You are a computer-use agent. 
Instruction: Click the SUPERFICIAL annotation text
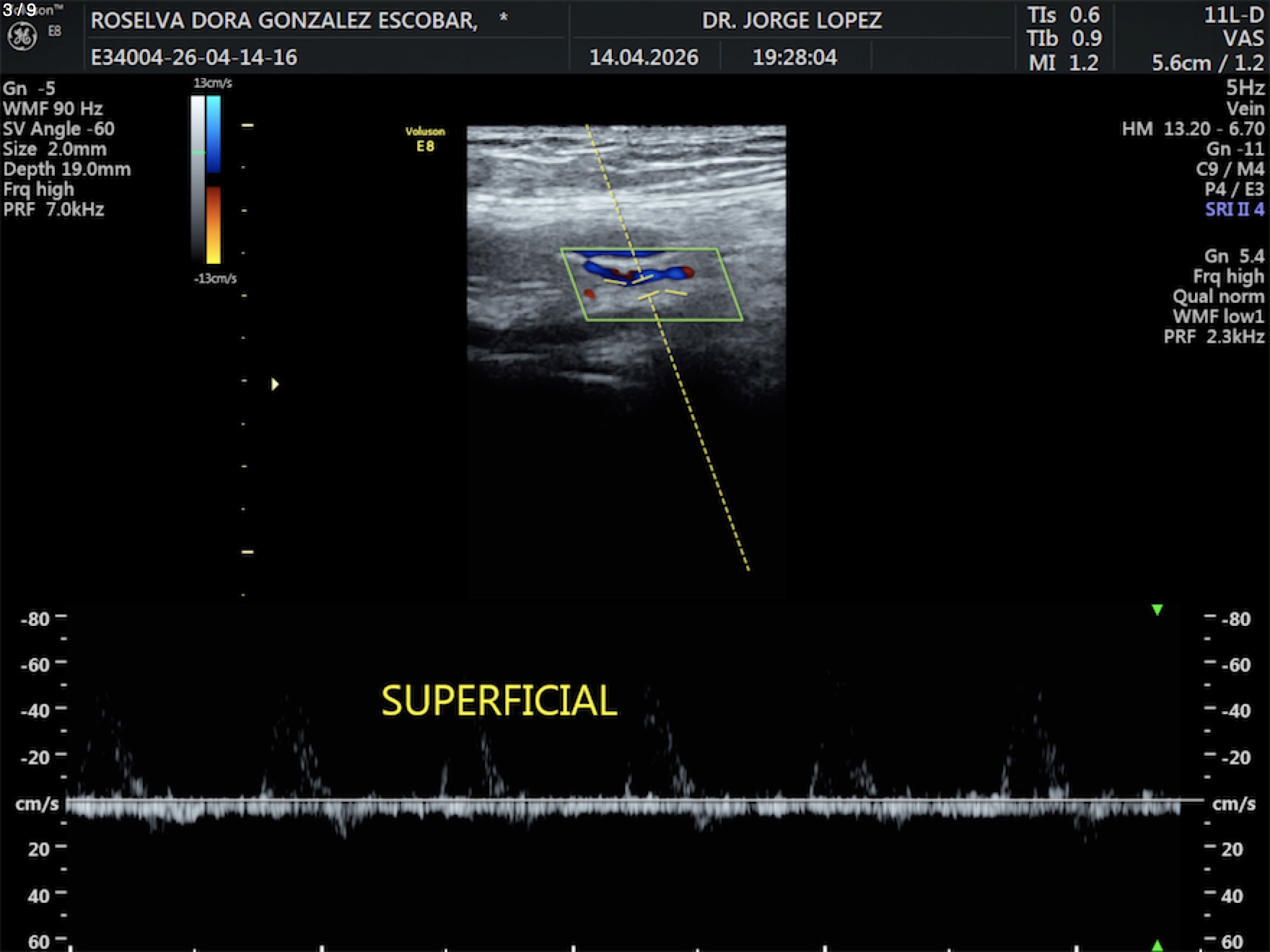click(499, 701)
